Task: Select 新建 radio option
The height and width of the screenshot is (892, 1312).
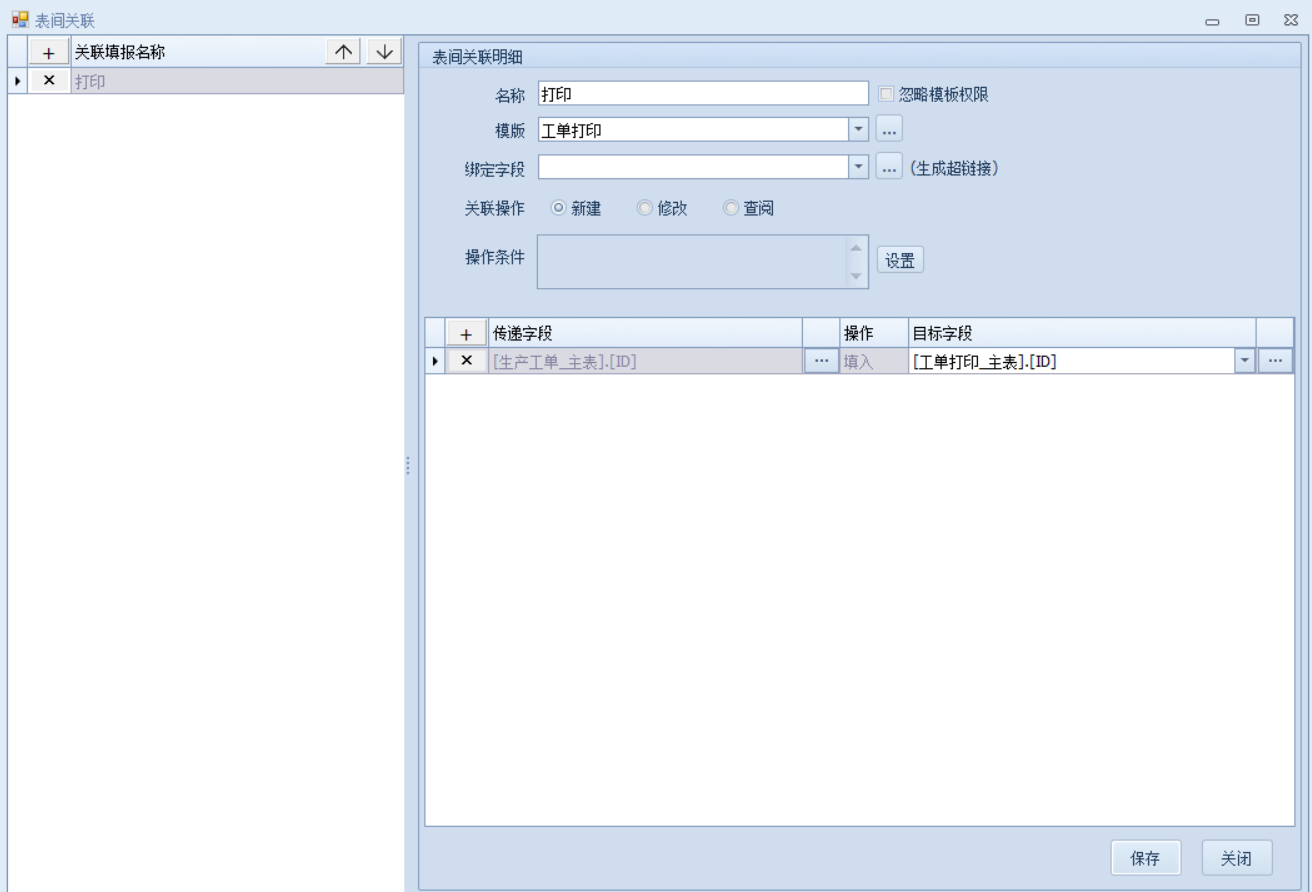Action: click(559, 209)
